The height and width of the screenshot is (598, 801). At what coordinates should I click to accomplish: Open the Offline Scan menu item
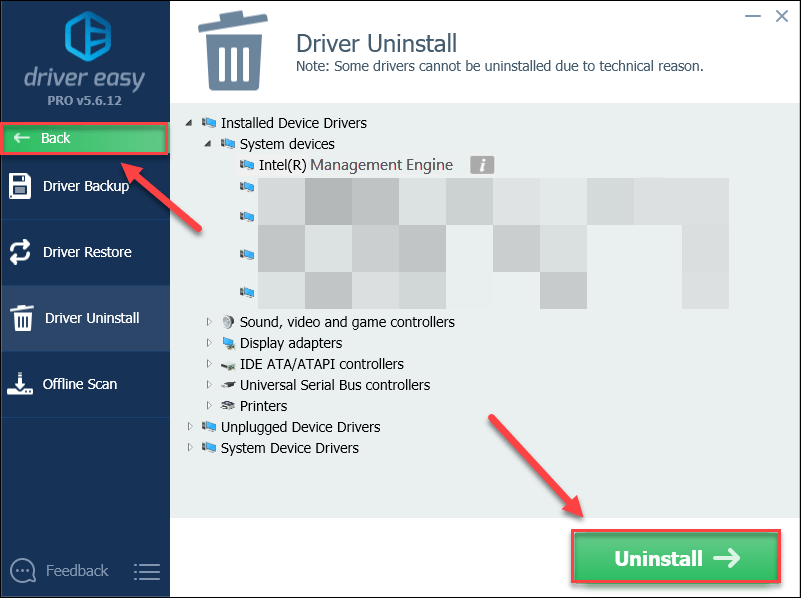85,384
